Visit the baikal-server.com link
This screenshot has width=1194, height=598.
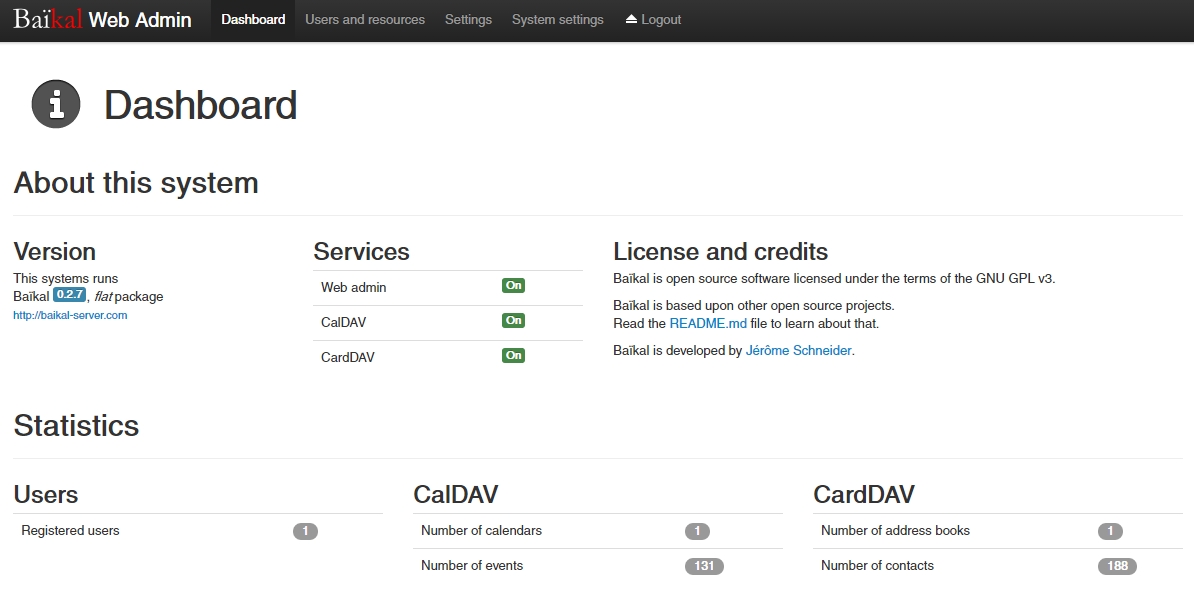tap(70, 315)
